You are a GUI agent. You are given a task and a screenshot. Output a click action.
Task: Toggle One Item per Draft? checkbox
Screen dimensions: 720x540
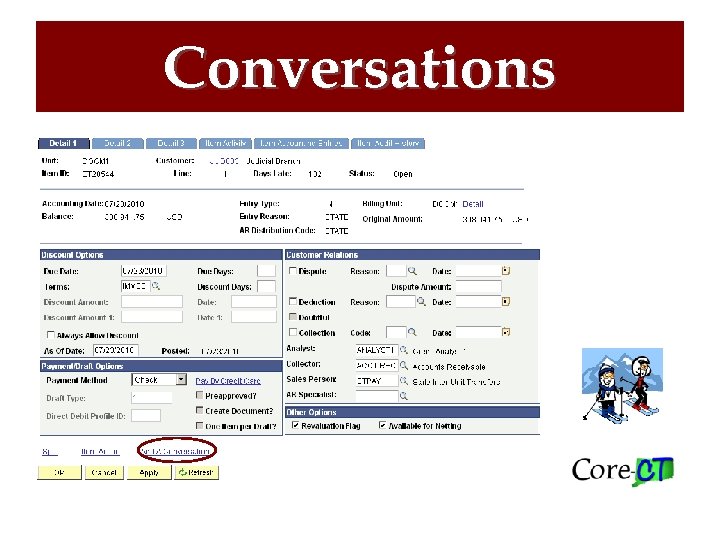[199, 426]
